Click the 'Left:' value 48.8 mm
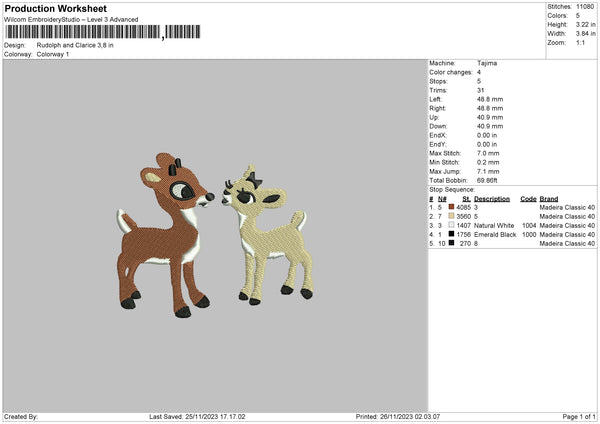The height and width of the screenshot is (424, 600). (490, 99)
